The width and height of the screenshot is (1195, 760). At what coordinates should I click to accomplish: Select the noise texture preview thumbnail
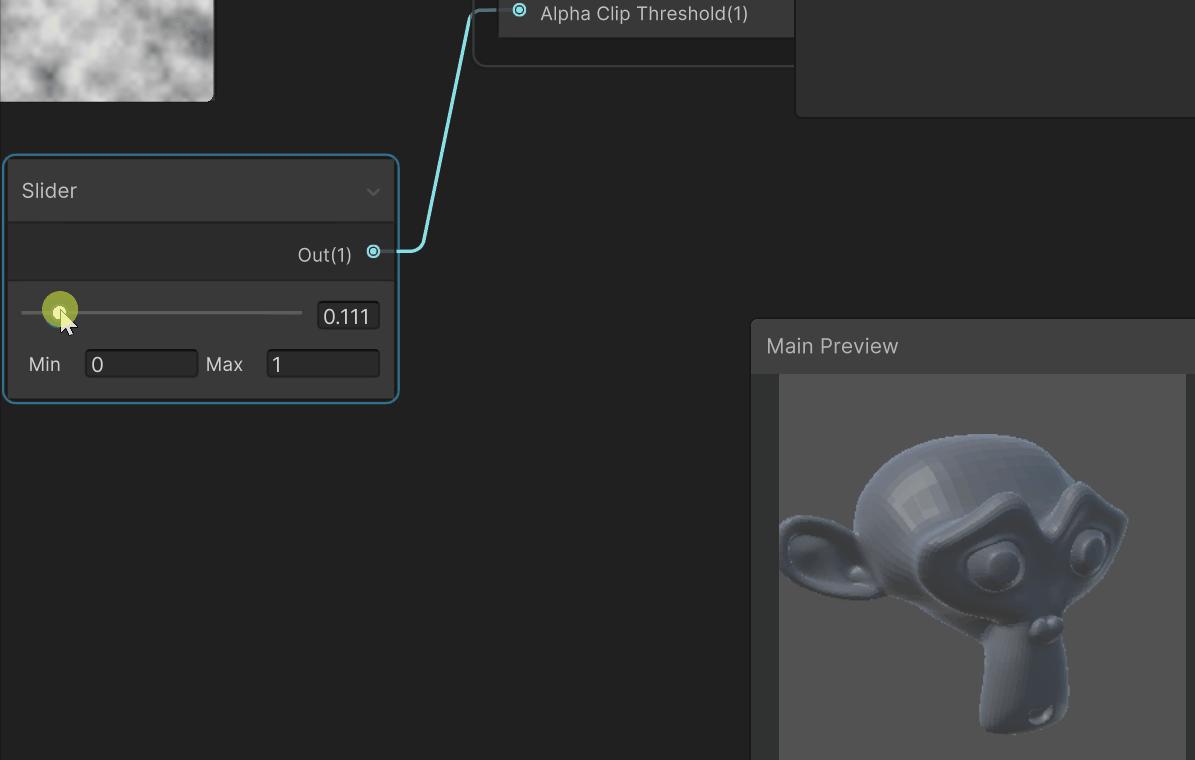[105, 50]
